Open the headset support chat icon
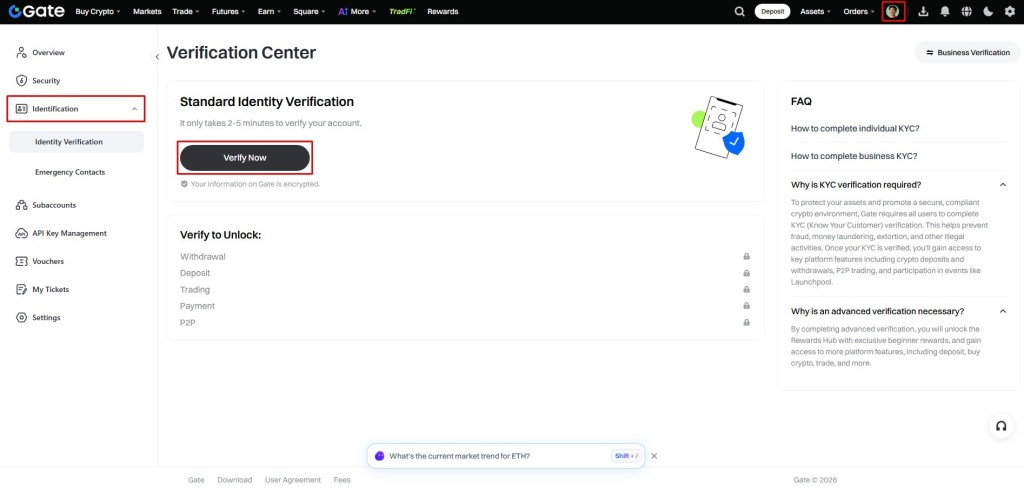 [1000, 426]
